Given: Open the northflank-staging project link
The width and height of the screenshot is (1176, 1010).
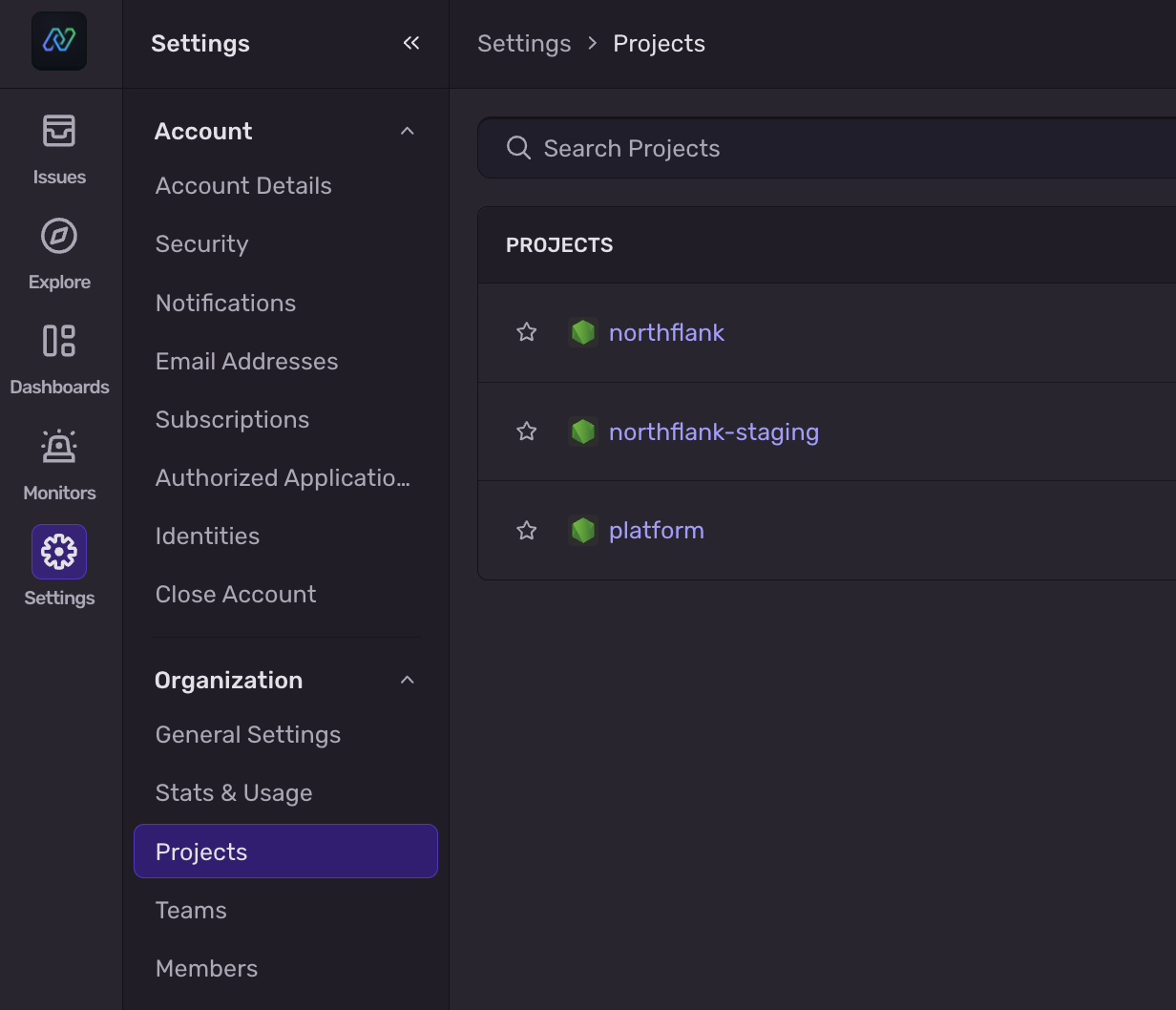Looking at the screenshot, I should 714,431.
